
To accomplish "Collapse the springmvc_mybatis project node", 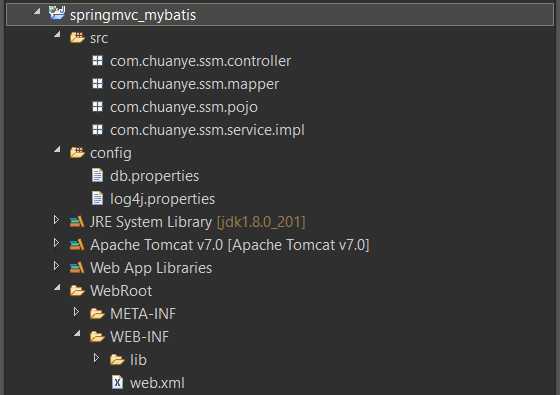I will [x=37, y=12].
